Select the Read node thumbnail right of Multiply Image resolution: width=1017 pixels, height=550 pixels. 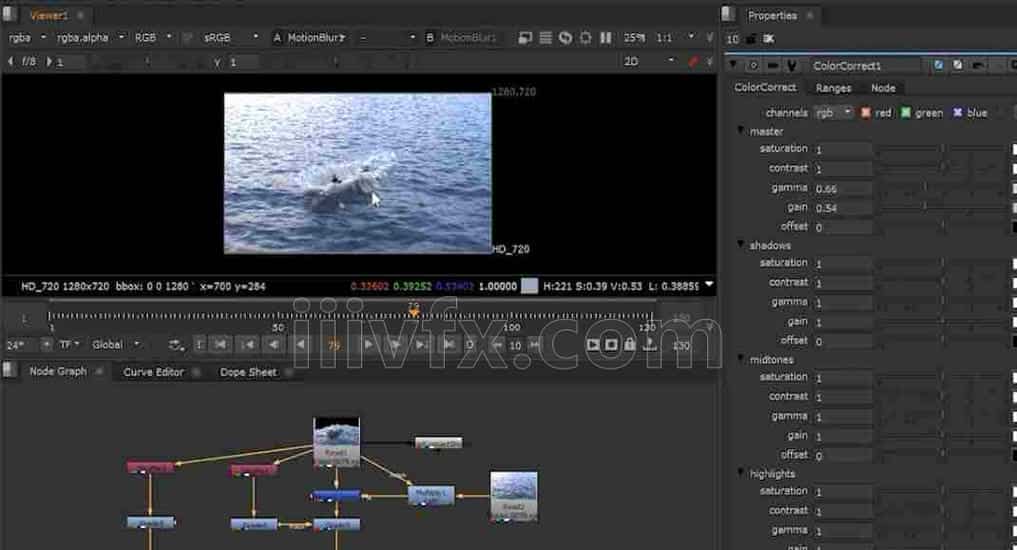(x=514, y=496)
